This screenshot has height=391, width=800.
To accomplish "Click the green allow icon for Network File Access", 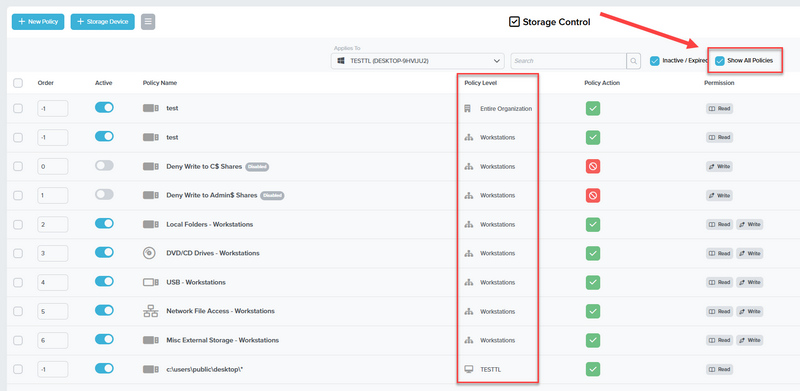I will [x=592, y=311].
